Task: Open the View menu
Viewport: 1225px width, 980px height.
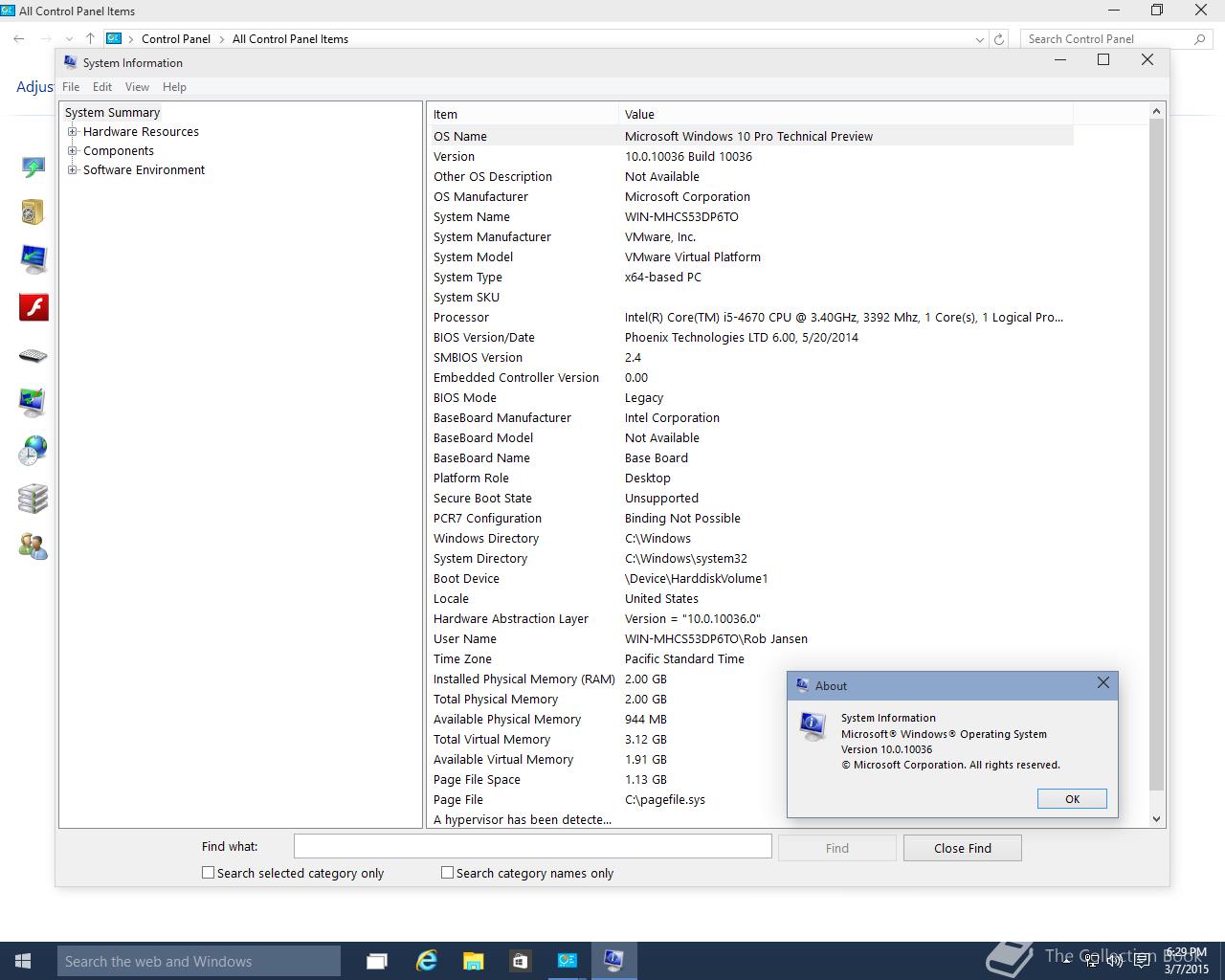Action: point(137,87)
